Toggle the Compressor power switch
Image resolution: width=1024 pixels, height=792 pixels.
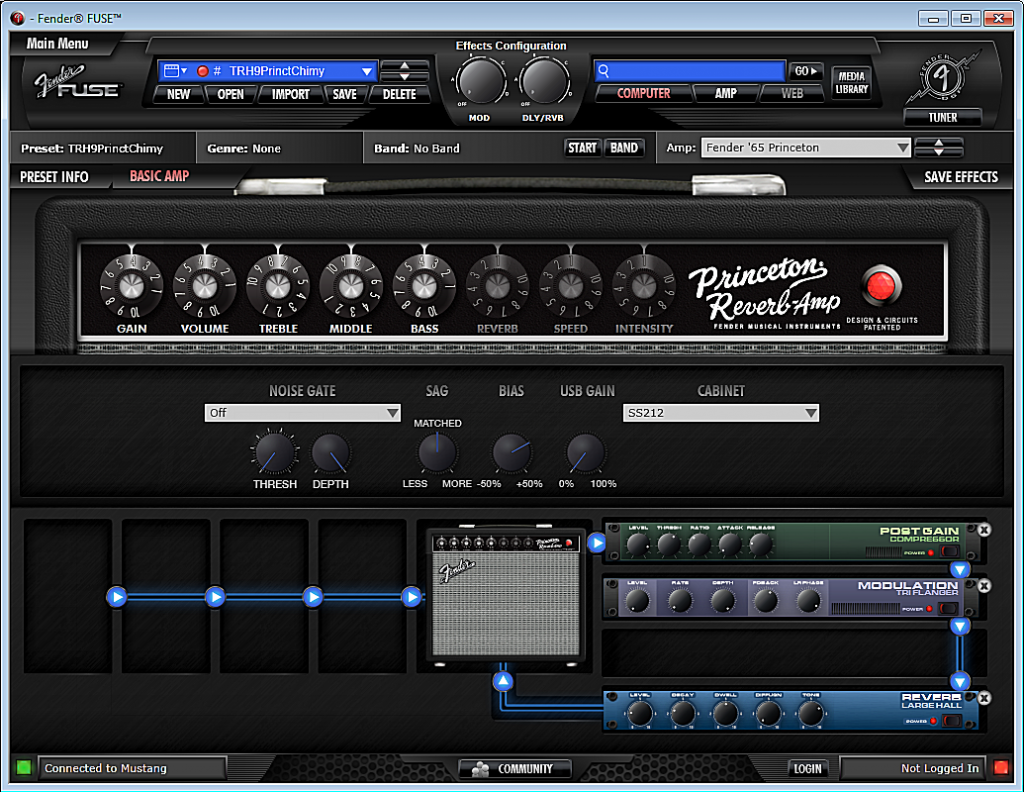click(949, 552)
